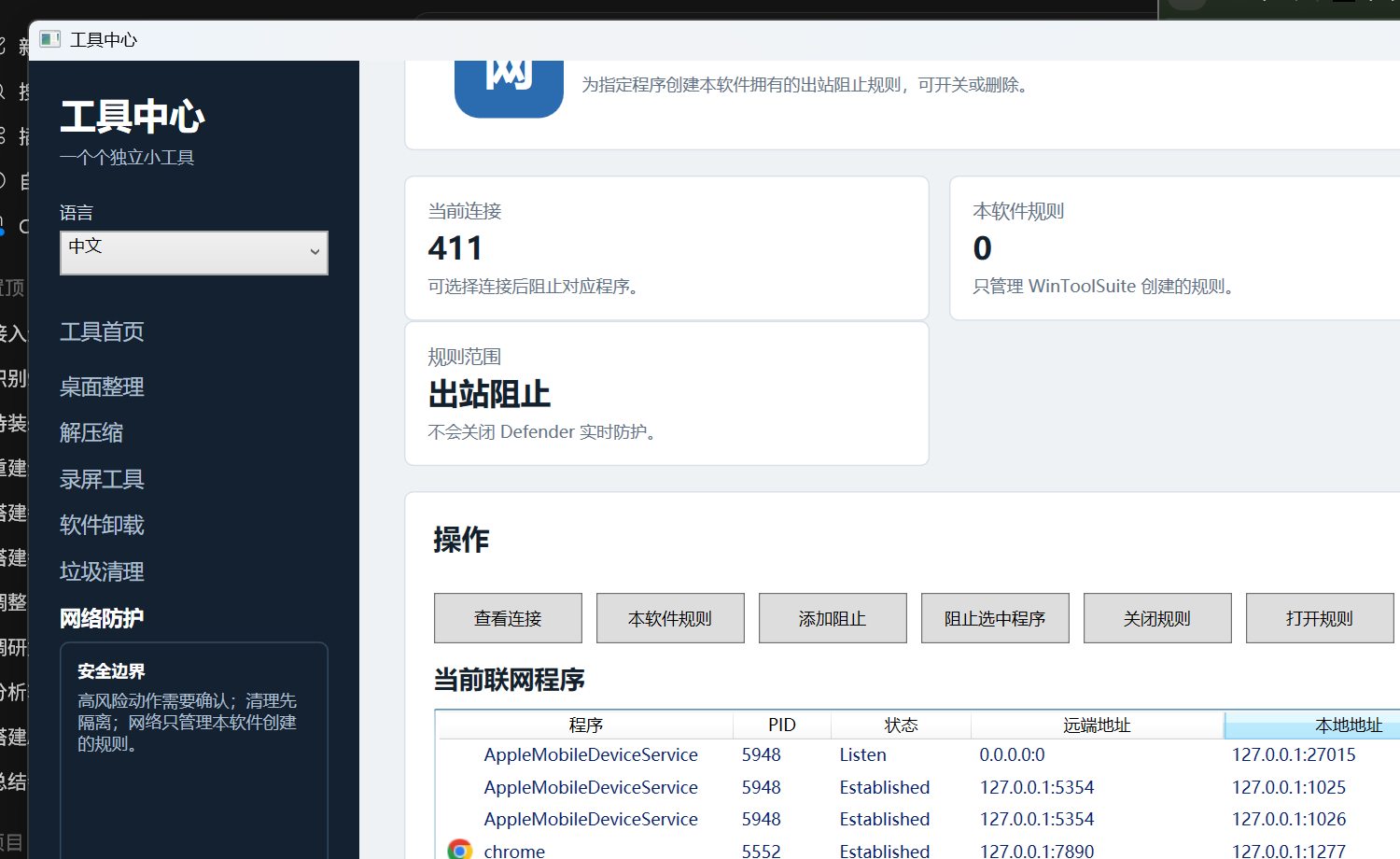The image size is (1400, 859).
Task: Sort by the 程序 column header
Action: coord(585,725)
